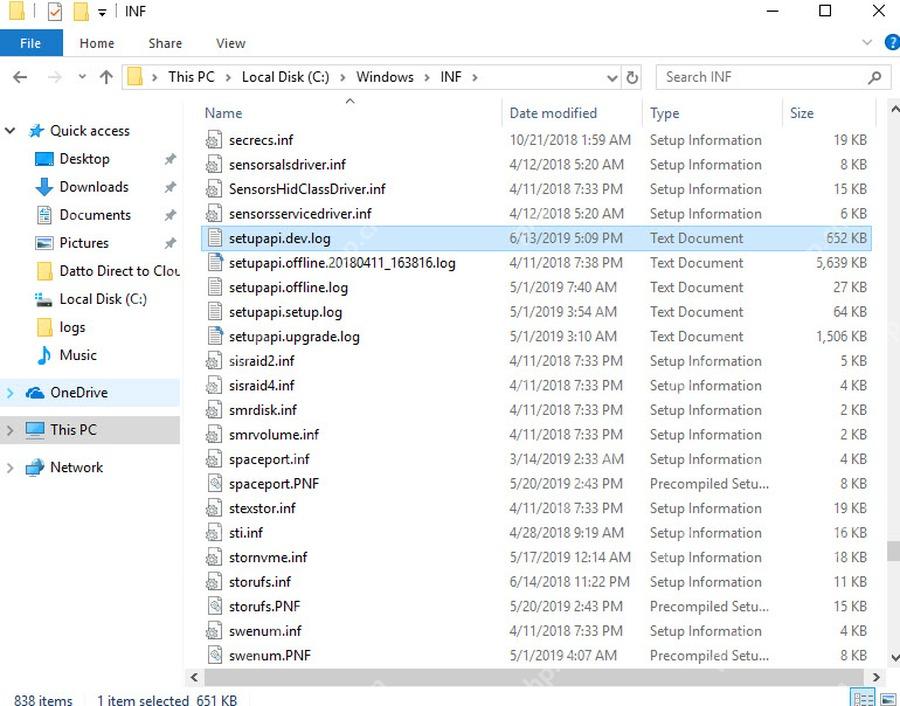
Task: Switch to Details view button in status bar
Action: pyautogui.click(x=863, y=699)
